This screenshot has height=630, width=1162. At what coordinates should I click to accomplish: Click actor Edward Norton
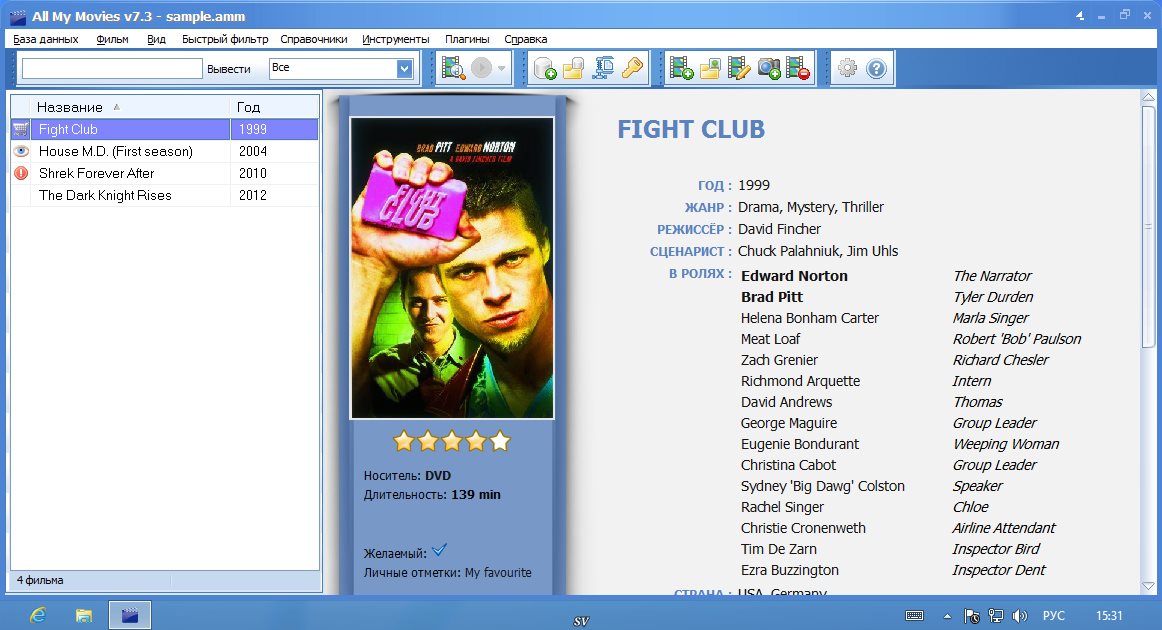pos(794,276)
